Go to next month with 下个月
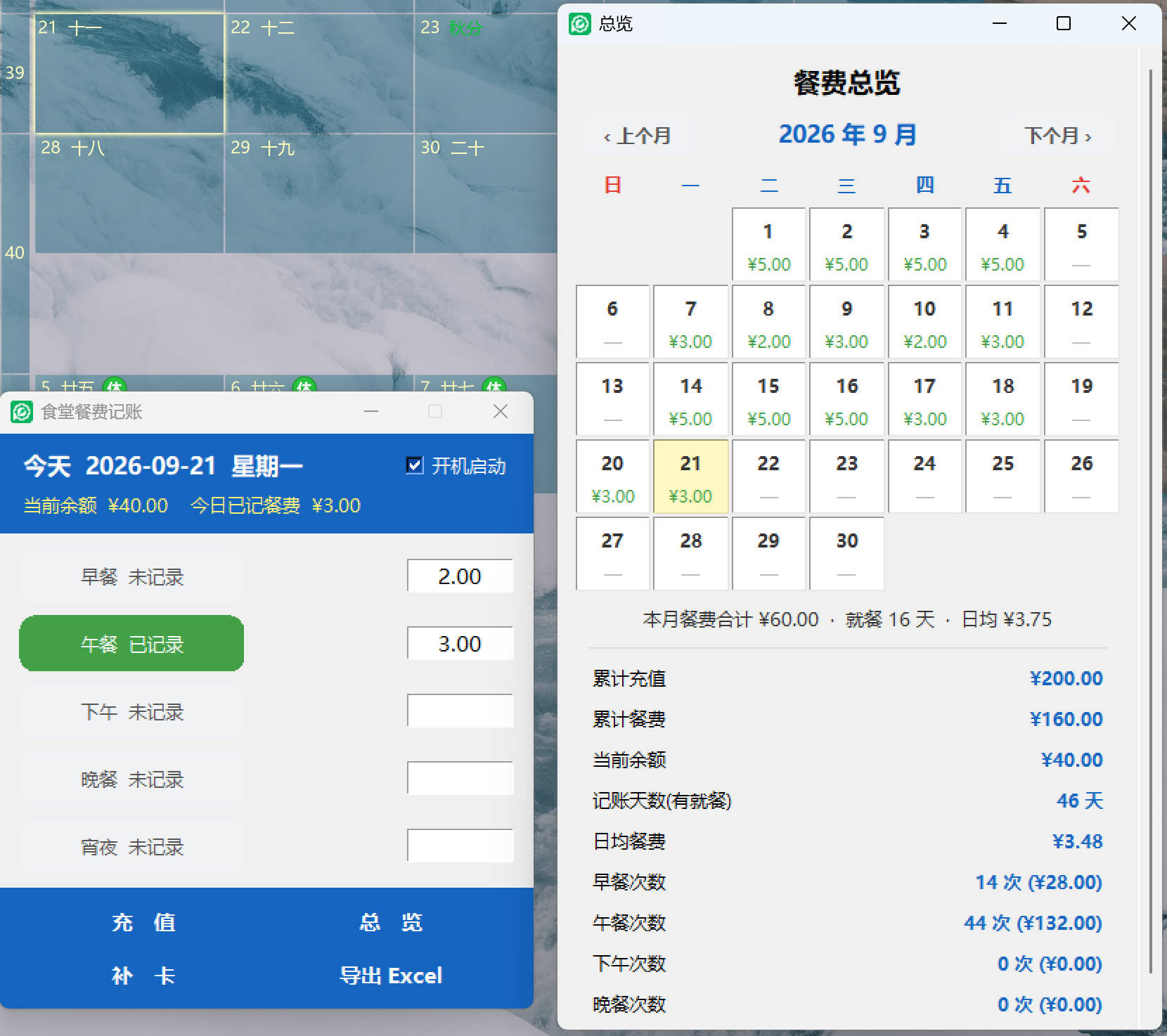The width and height of the screenshot is (1167, 1036). pyautogui.click(x=1058, y=136)
